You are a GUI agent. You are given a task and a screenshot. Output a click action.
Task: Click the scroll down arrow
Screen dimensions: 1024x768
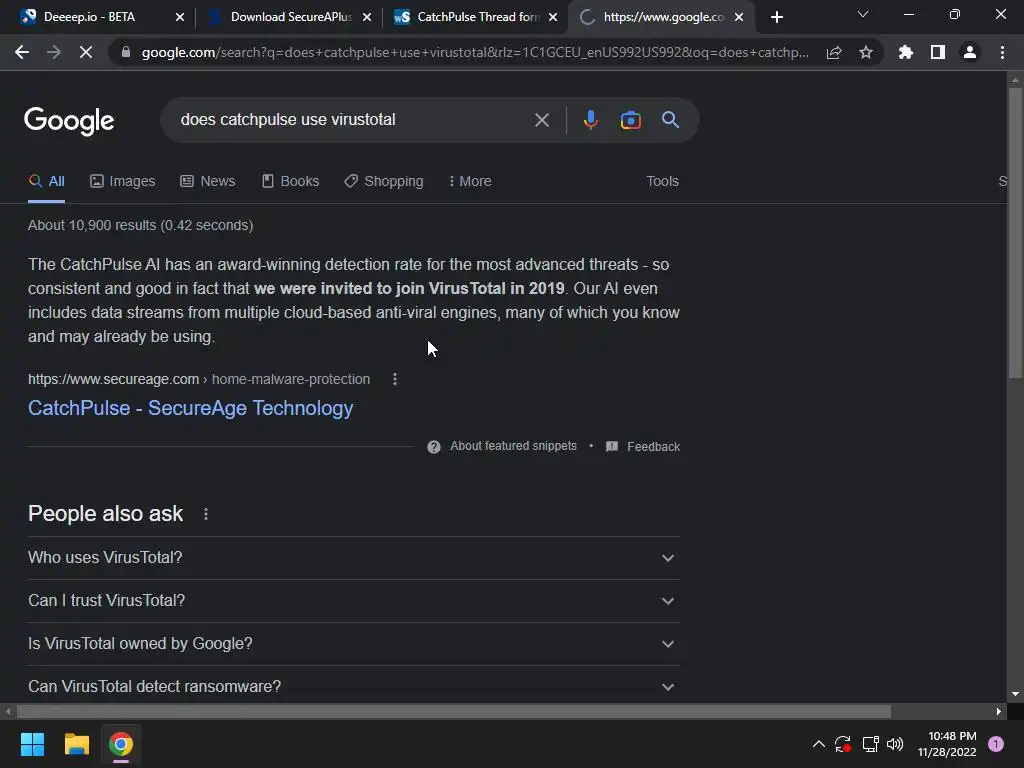coord(1015,694)
